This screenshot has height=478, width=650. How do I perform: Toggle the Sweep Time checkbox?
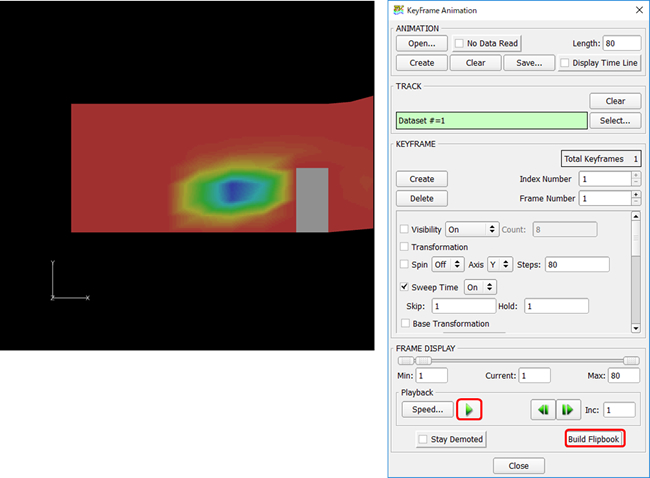pyautogui.click(x=404, y=287)
